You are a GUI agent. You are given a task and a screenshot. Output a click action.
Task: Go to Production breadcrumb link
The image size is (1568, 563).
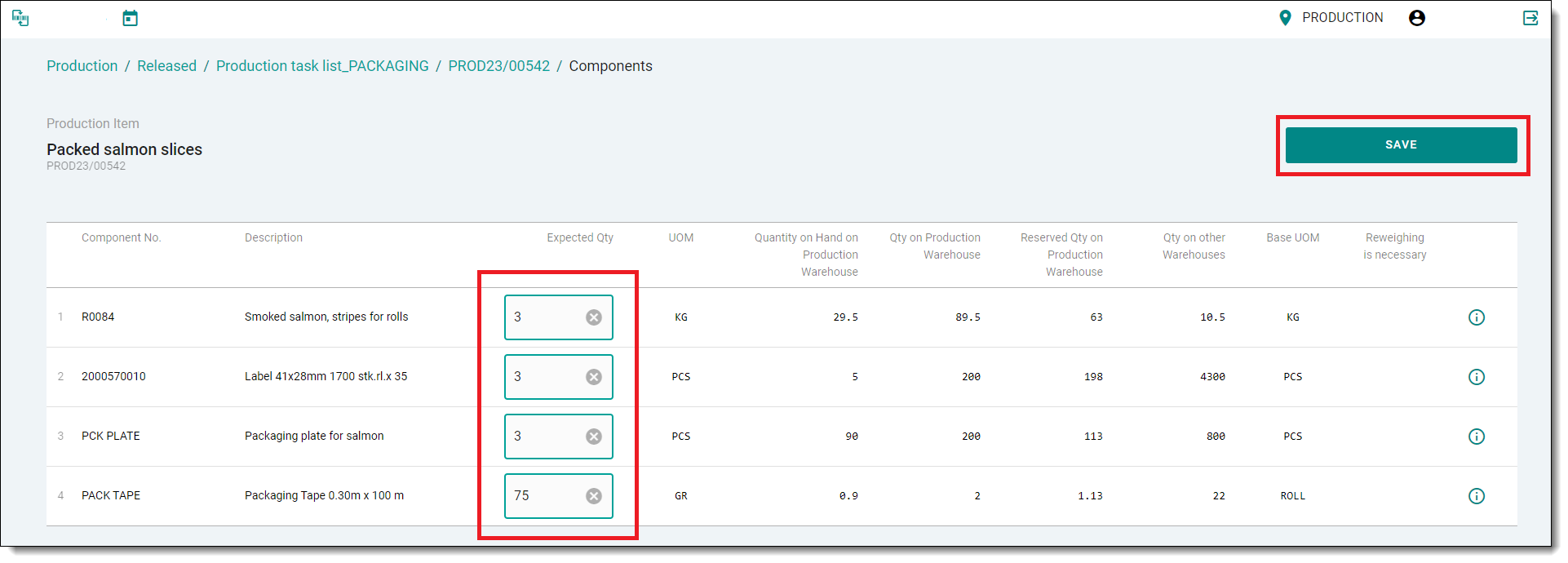pos(82,66)
